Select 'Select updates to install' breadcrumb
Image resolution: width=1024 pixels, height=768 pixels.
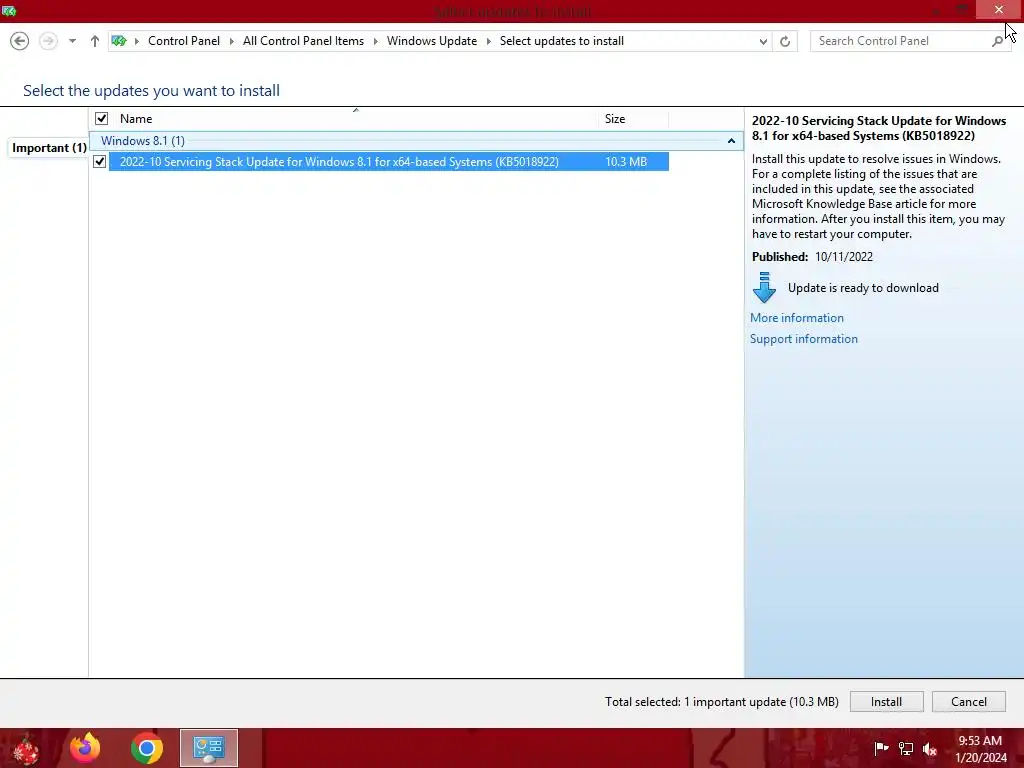pyautogui.click(x=562, y=41)
